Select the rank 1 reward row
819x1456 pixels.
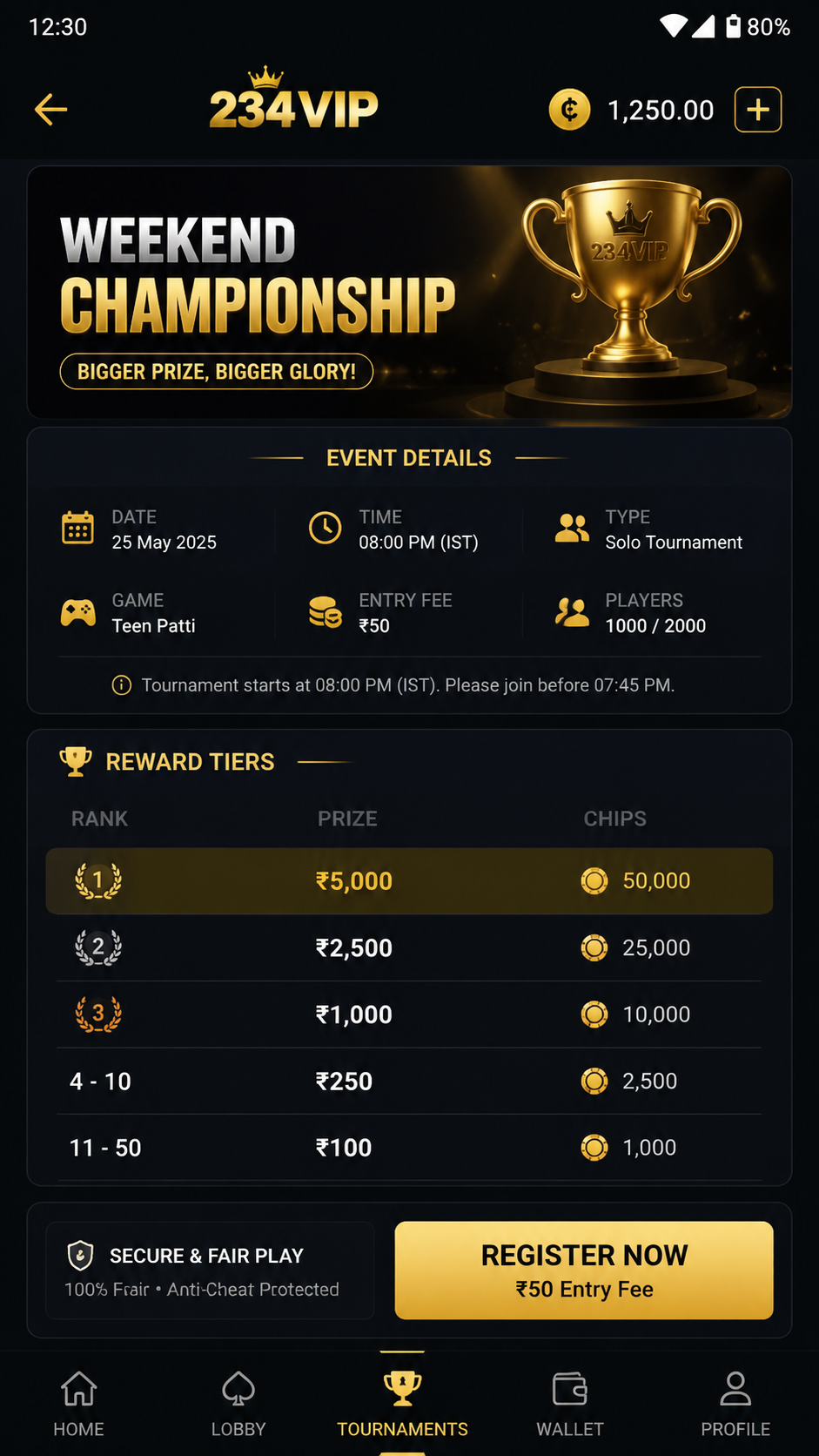[x=409, y=881]
